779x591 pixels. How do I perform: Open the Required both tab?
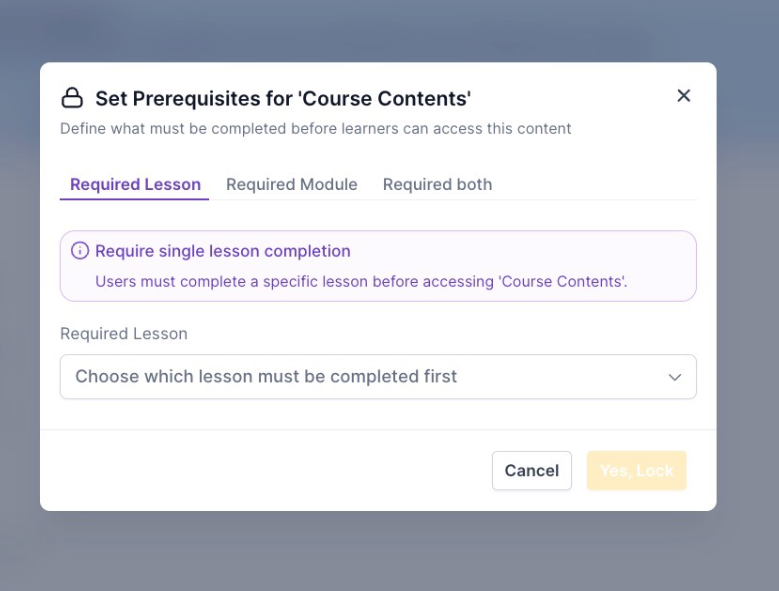click(437, 184)
